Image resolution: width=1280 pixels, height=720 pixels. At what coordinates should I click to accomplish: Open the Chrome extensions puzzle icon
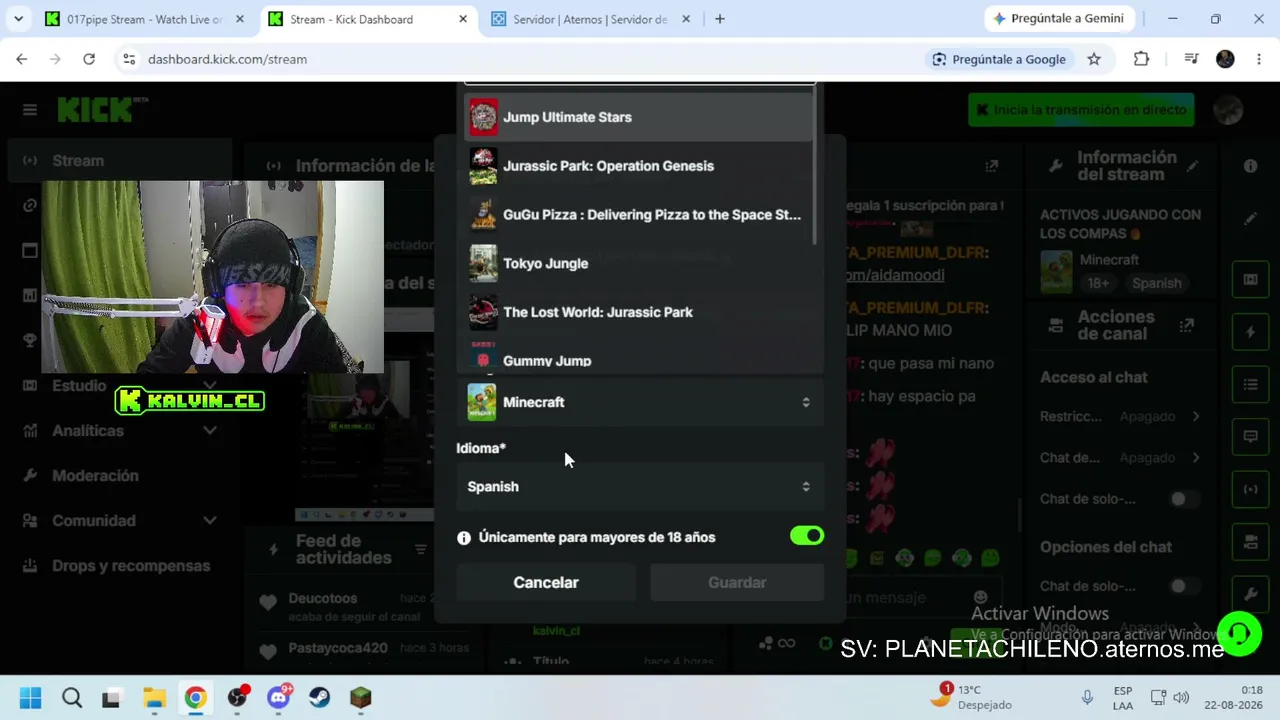[1141, 59]
